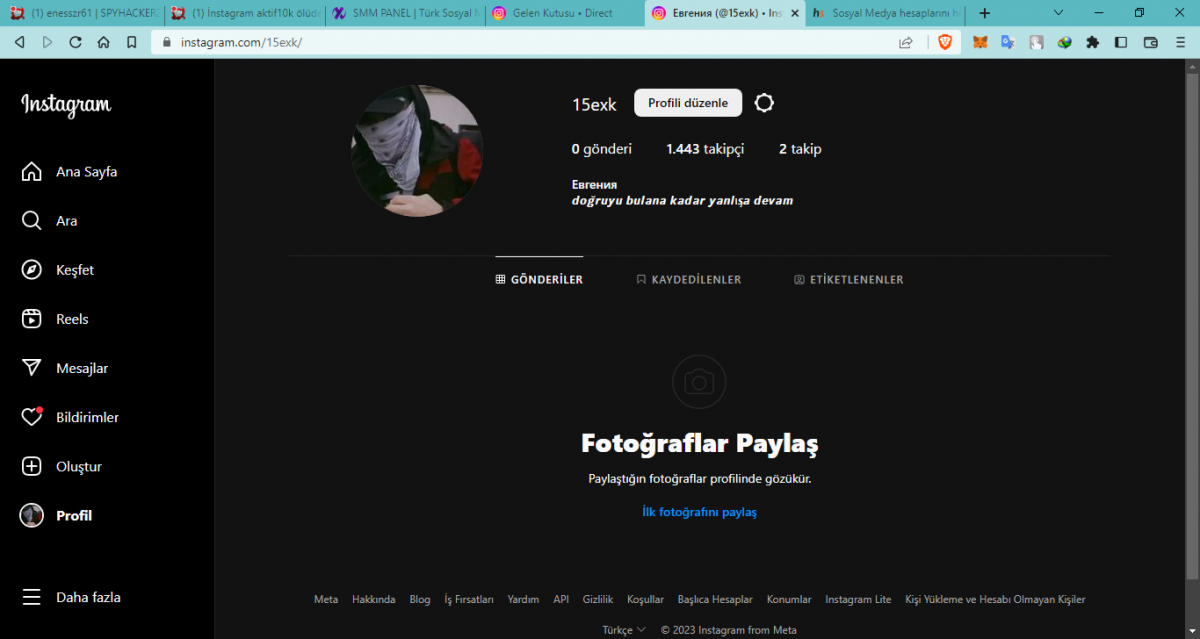Click the large profile picture

tap(416, 151)
